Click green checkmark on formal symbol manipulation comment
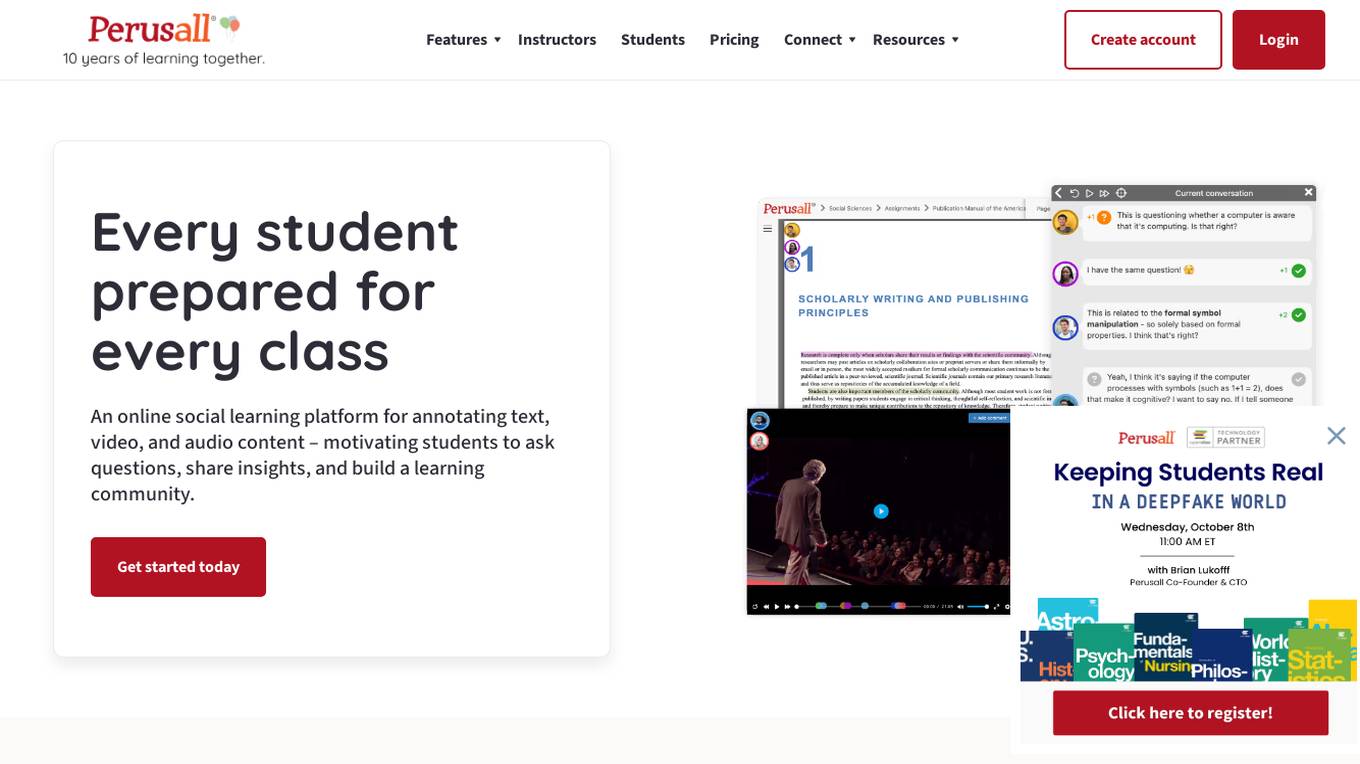The height and width of the screenshot is (764, 1360). [x=1298, y=315]
